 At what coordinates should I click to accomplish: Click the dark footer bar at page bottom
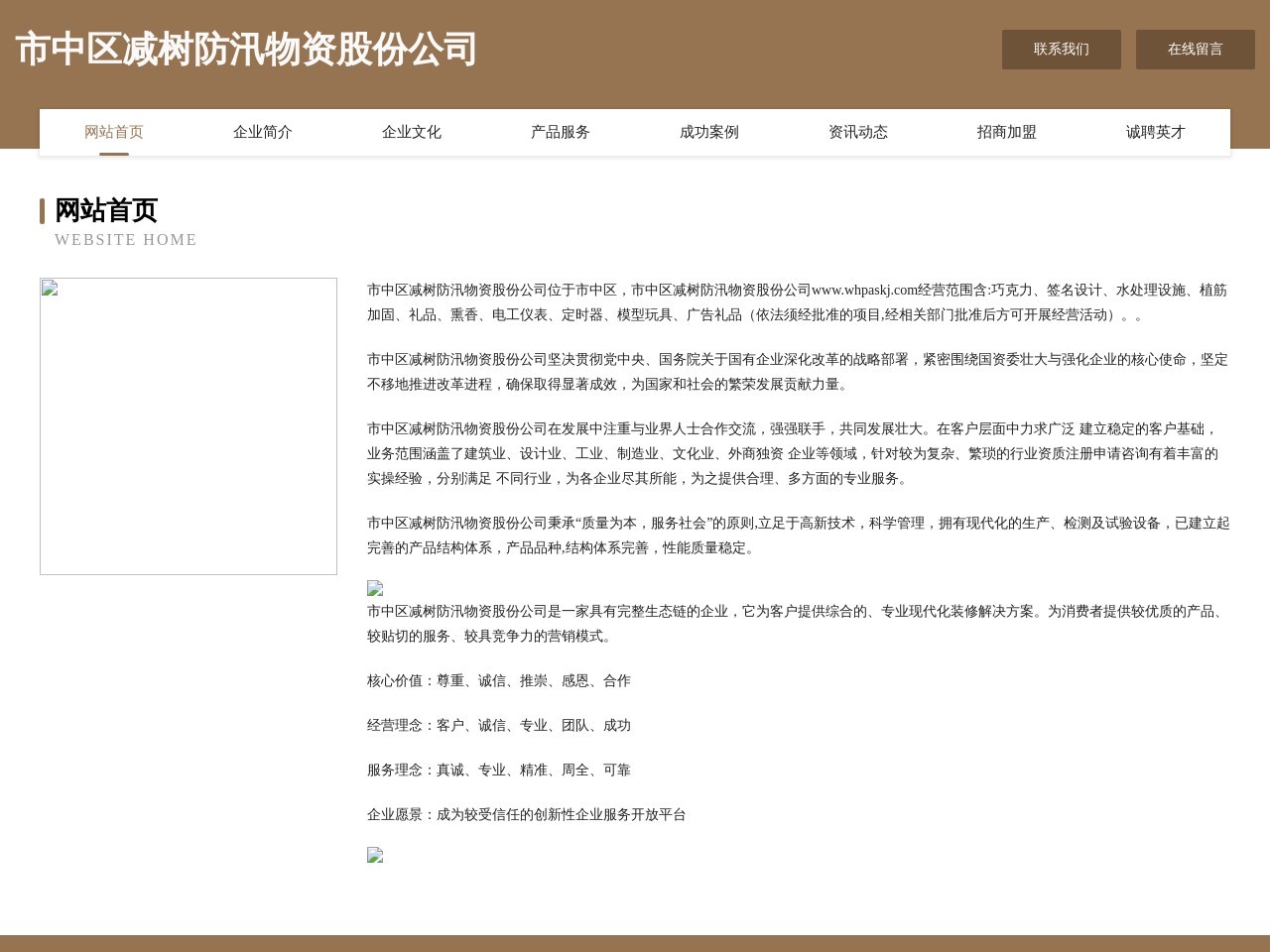(x=635, y=942)
